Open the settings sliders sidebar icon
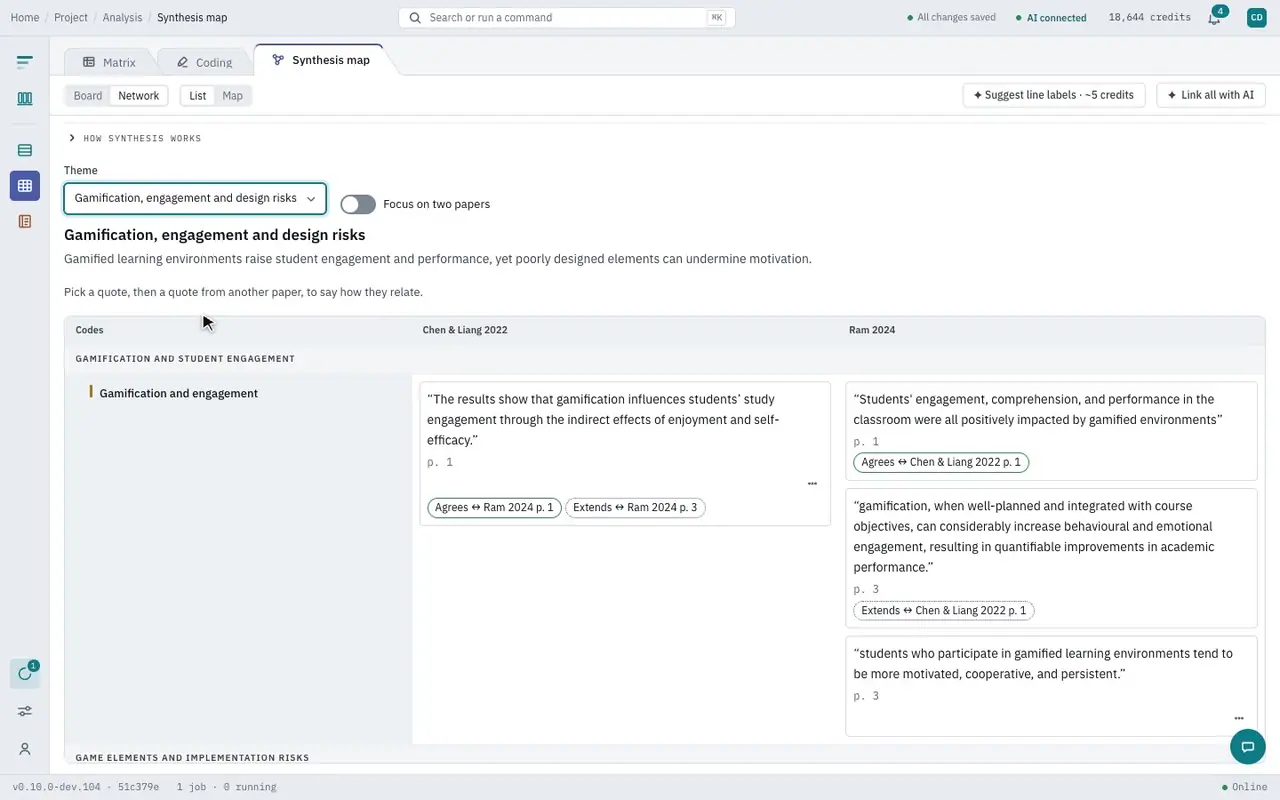This screenshot has height=800, width=1280. tap(25, 711)
